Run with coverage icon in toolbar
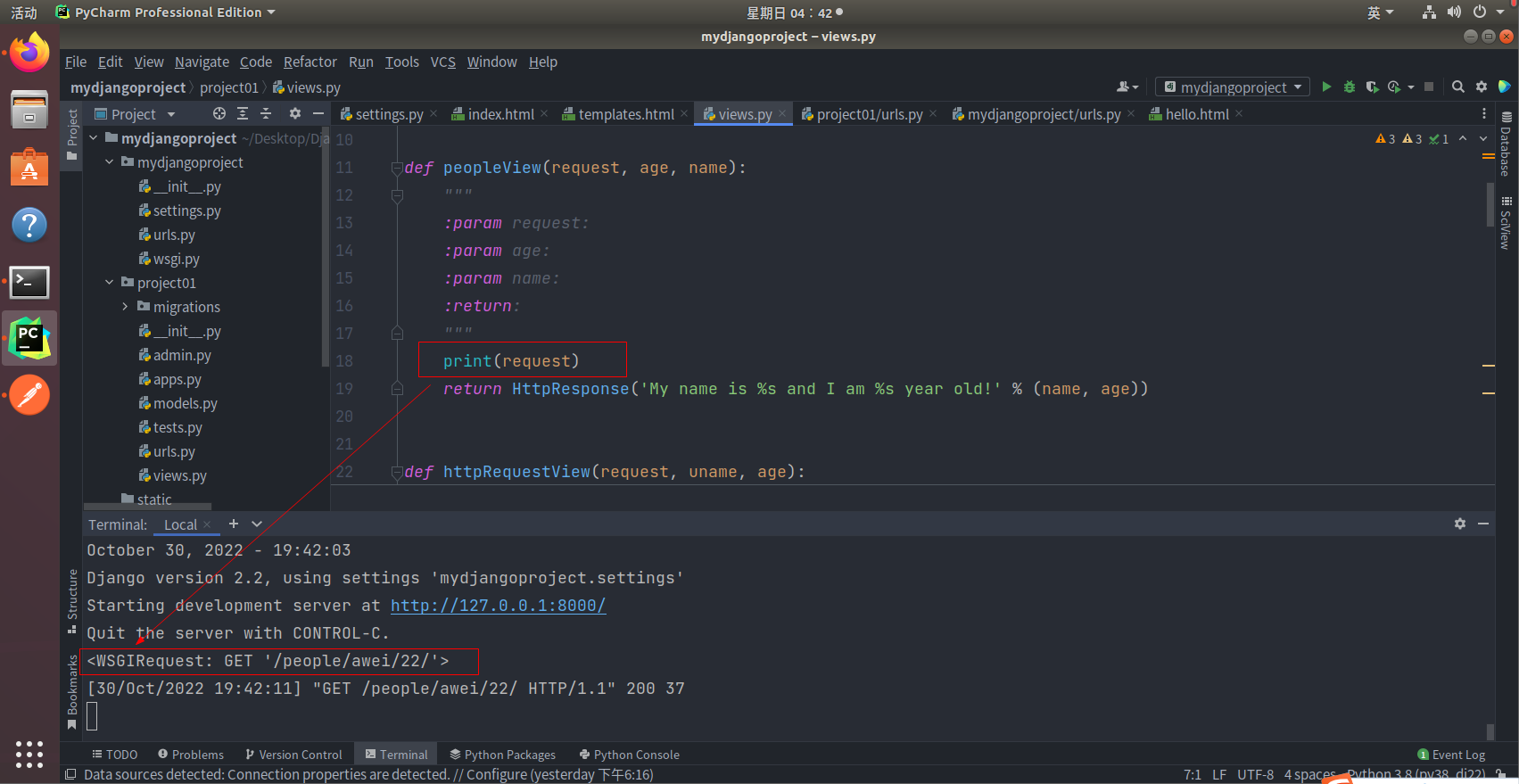The height and width of the screenshot is (784, 1519). 1372,87
